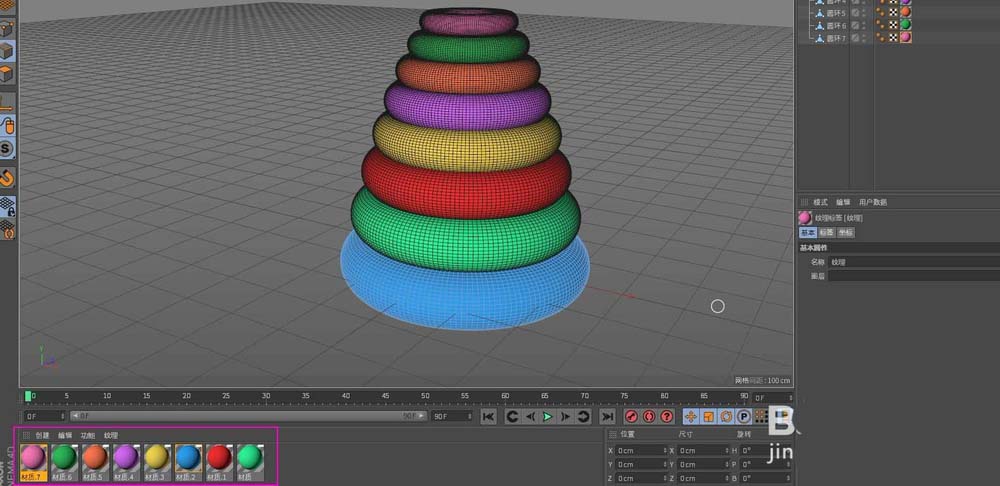
Task: Click the preview range slider bar
Action: 248,416
